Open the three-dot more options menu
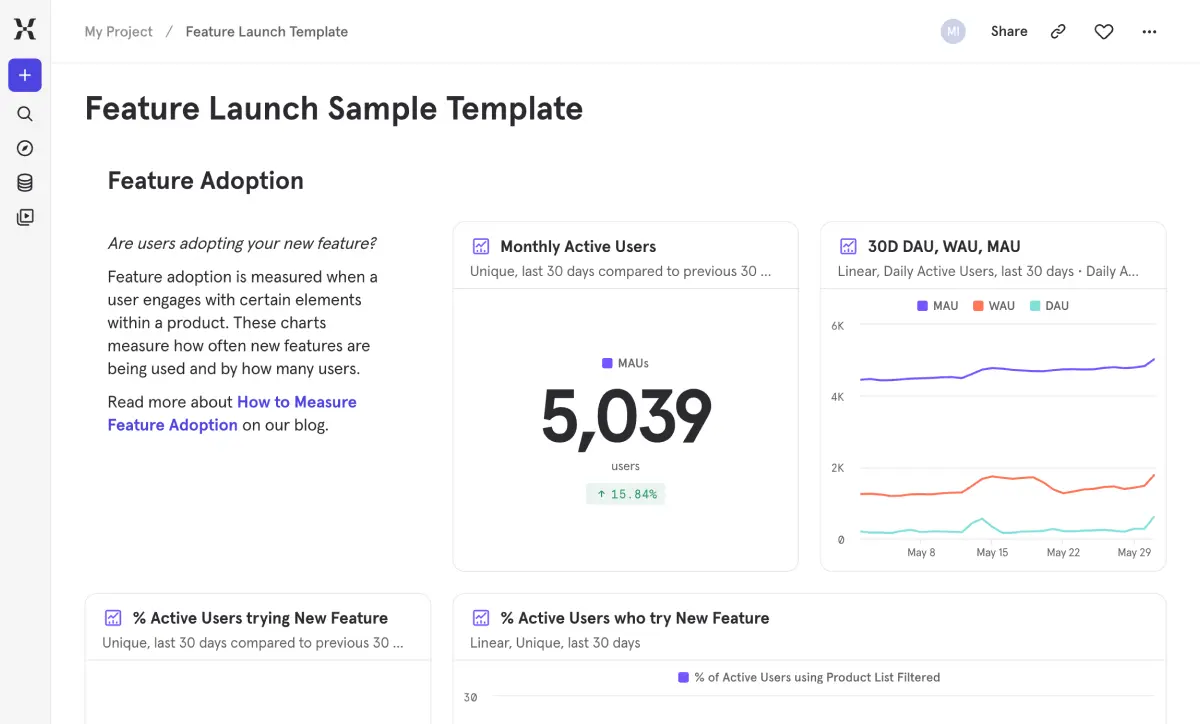The height and width of the screenshot is (724, 1200). [1149, 32]
